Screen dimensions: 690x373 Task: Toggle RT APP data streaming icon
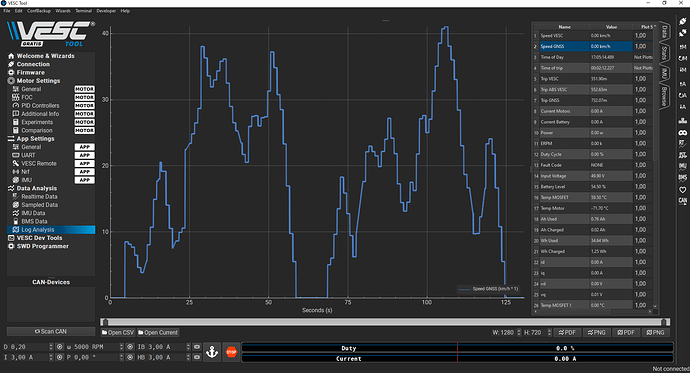tap(683, 155)
